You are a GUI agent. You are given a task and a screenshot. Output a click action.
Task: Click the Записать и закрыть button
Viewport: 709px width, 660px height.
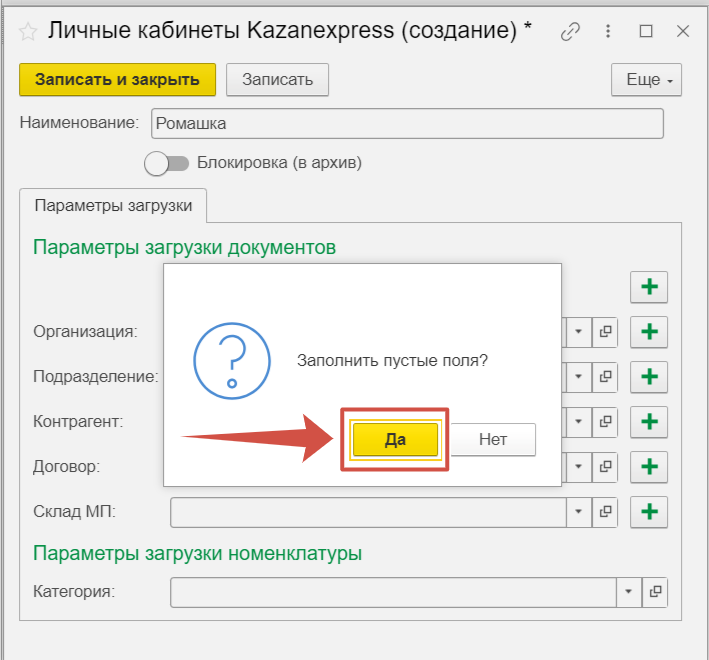[117, 79]
